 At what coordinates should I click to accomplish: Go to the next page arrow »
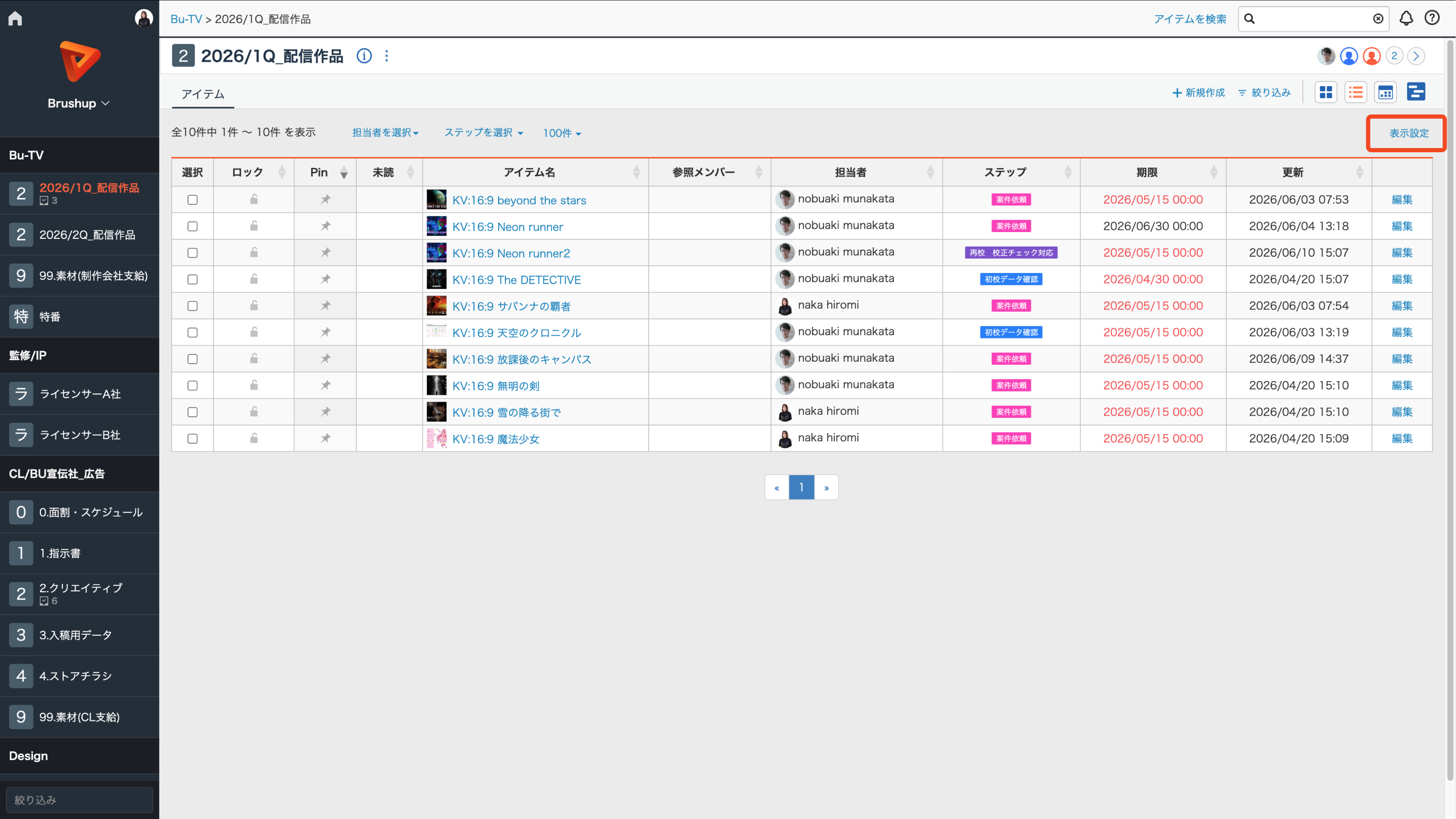pos(826,487)
